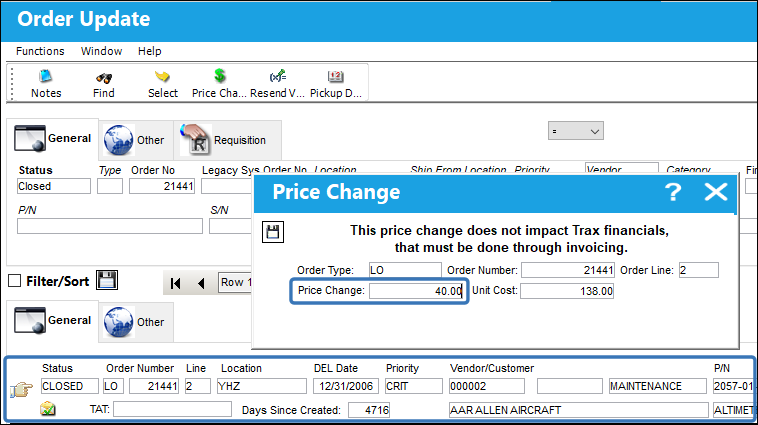Click the Order No field 21441

click(161, 186)
